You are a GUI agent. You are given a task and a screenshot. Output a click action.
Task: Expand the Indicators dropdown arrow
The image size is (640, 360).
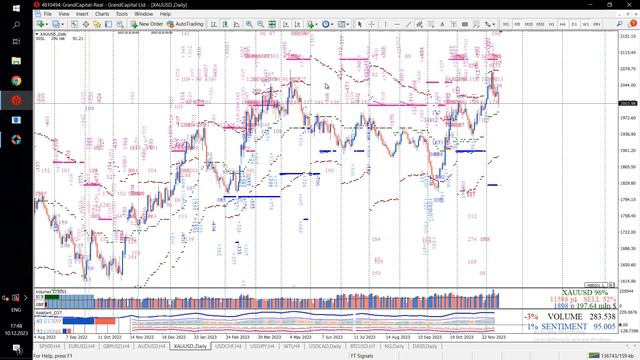pos(316,24)
